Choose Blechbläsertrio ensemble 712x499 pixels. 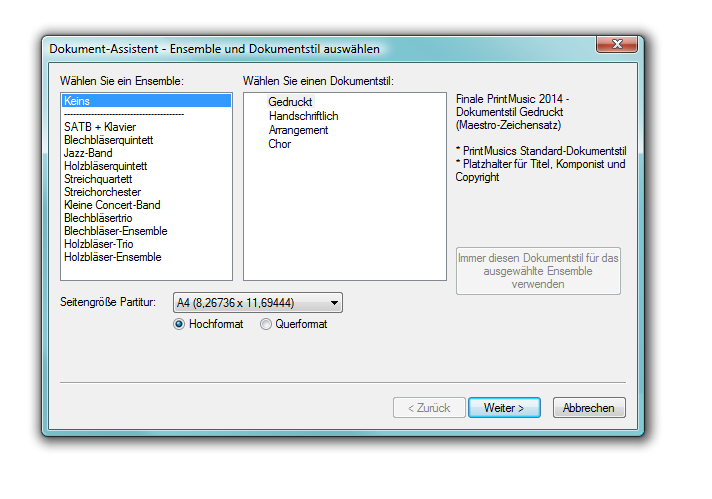coord(98,218)
